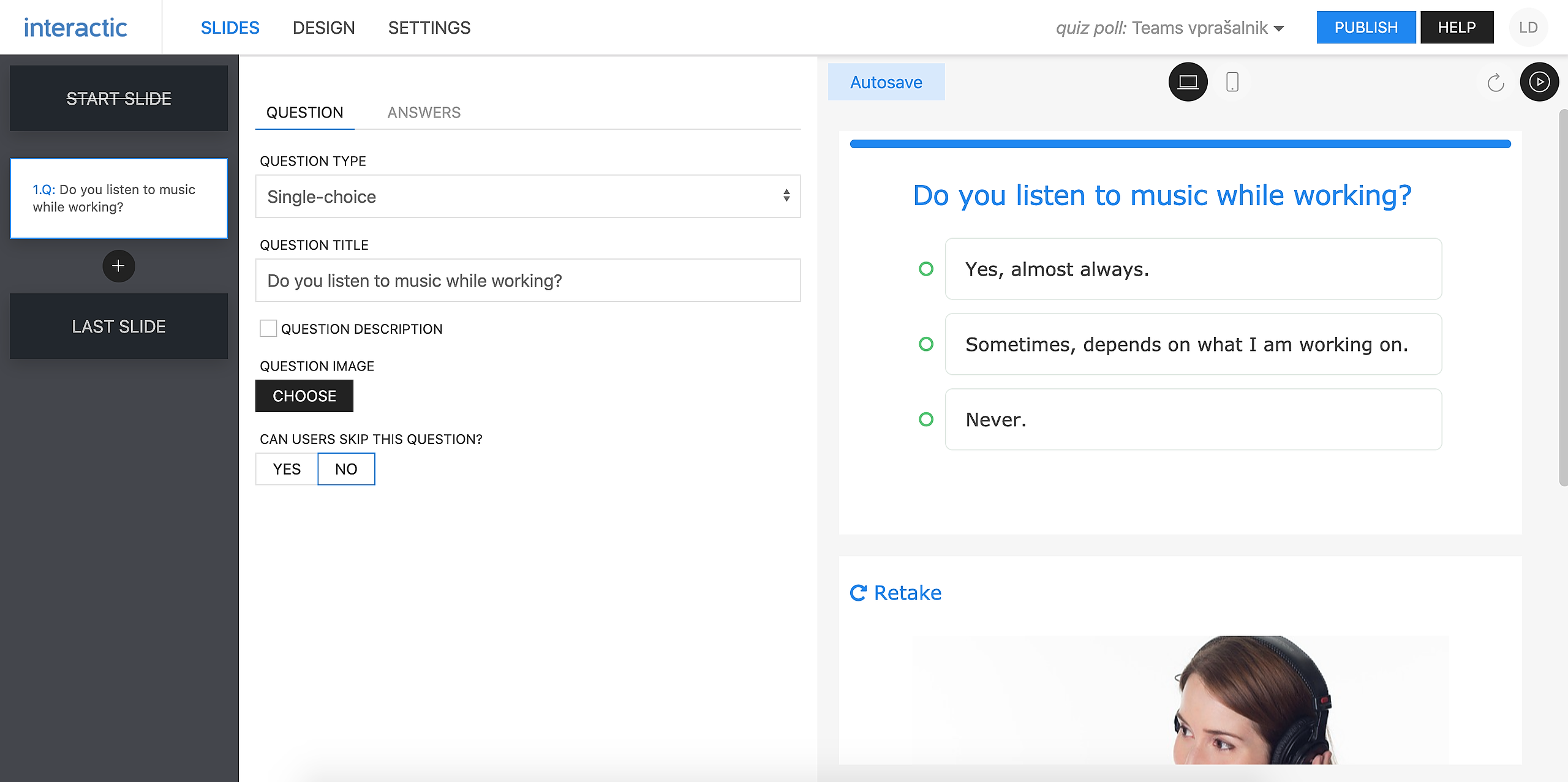Open the DESIGN menu tab
The image size is (1568, 782).
(x=323, y=28)
